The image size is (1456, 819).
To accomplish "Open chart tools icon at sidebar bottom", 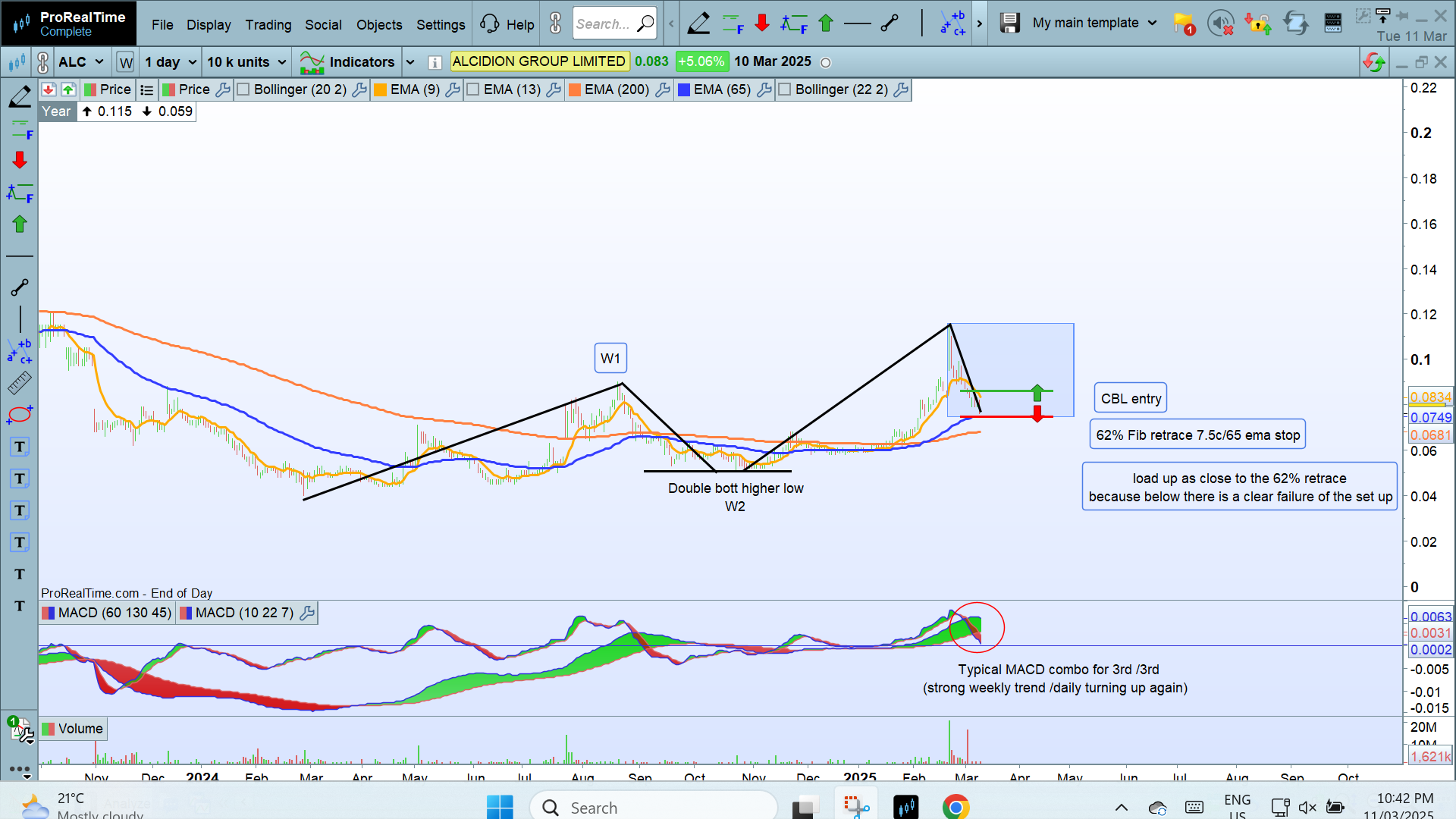I will click(x=20, y=729).
